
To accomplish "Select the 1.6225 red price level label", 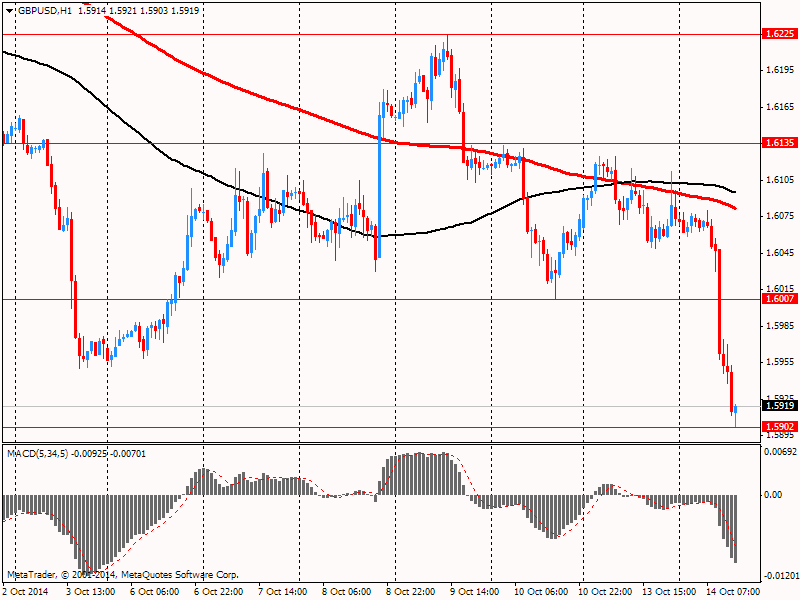I will pos(780,34).
